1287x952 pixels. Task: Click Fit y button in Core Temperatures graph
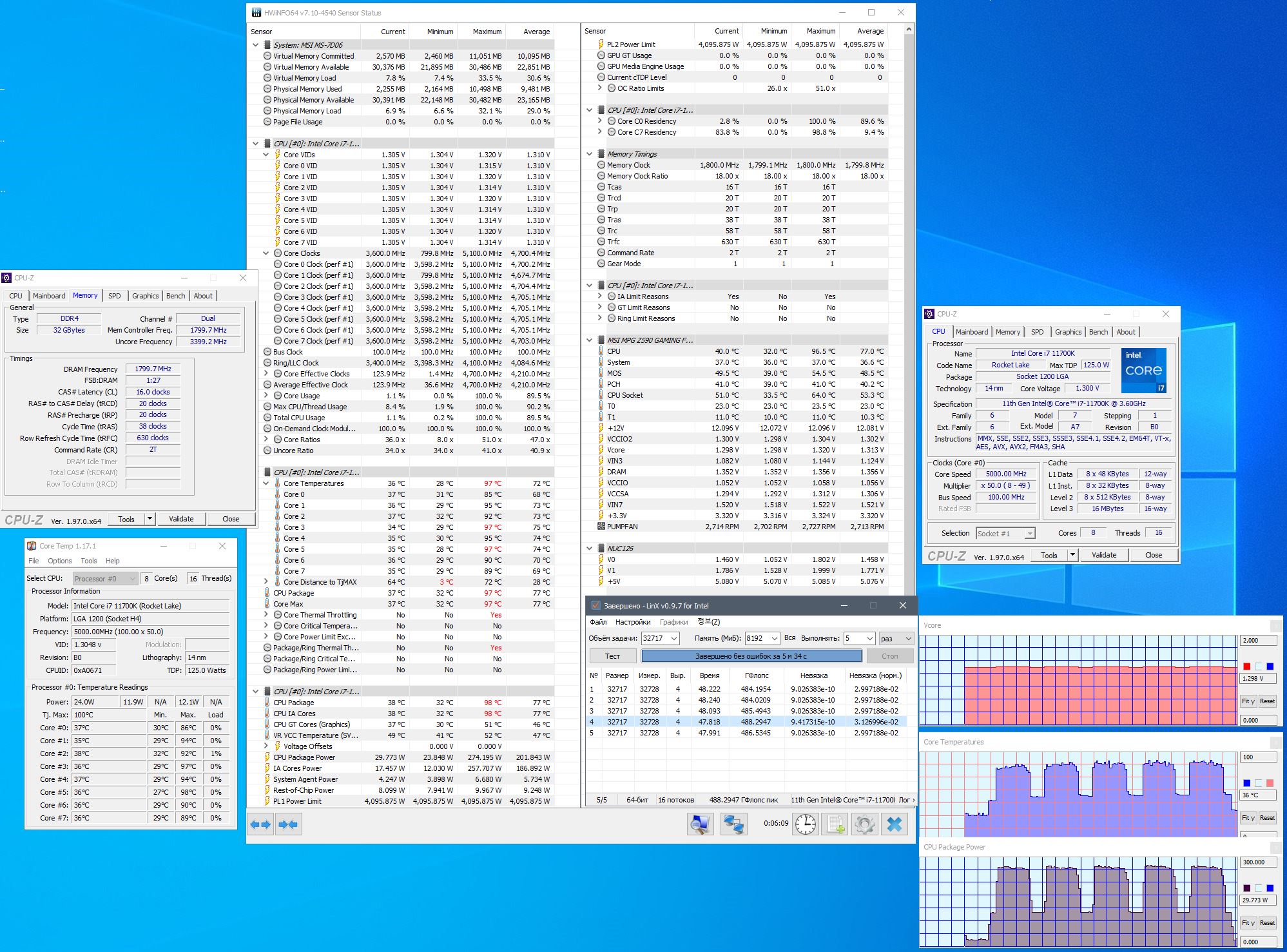pos(1248,818)
